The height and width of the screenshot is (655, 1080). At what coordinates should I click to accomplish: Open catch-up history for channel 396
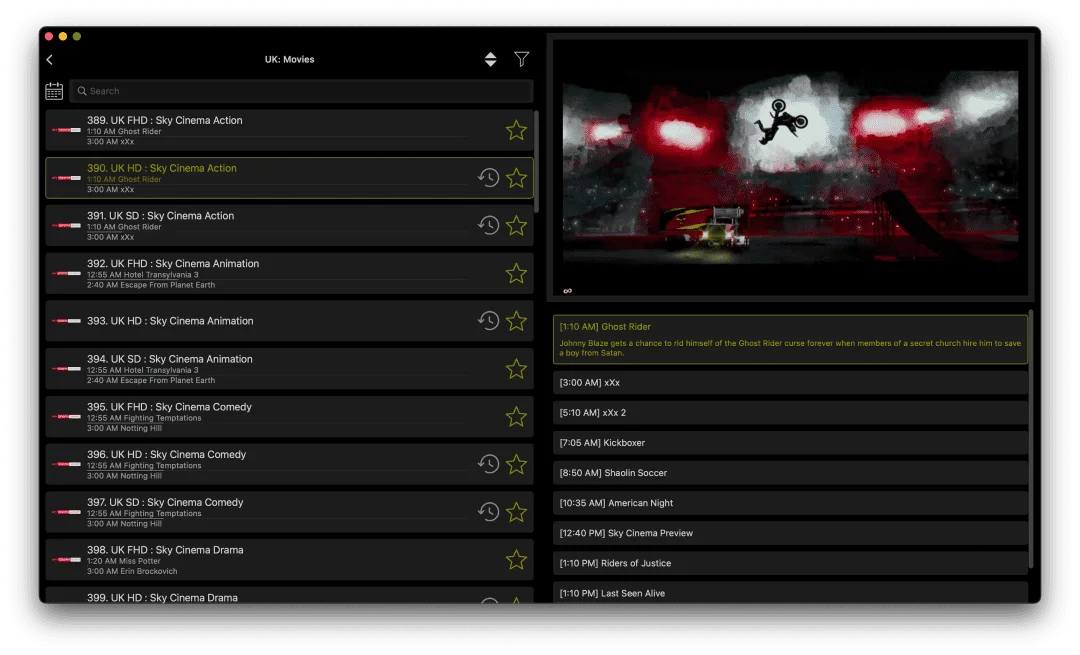point(488,464)
